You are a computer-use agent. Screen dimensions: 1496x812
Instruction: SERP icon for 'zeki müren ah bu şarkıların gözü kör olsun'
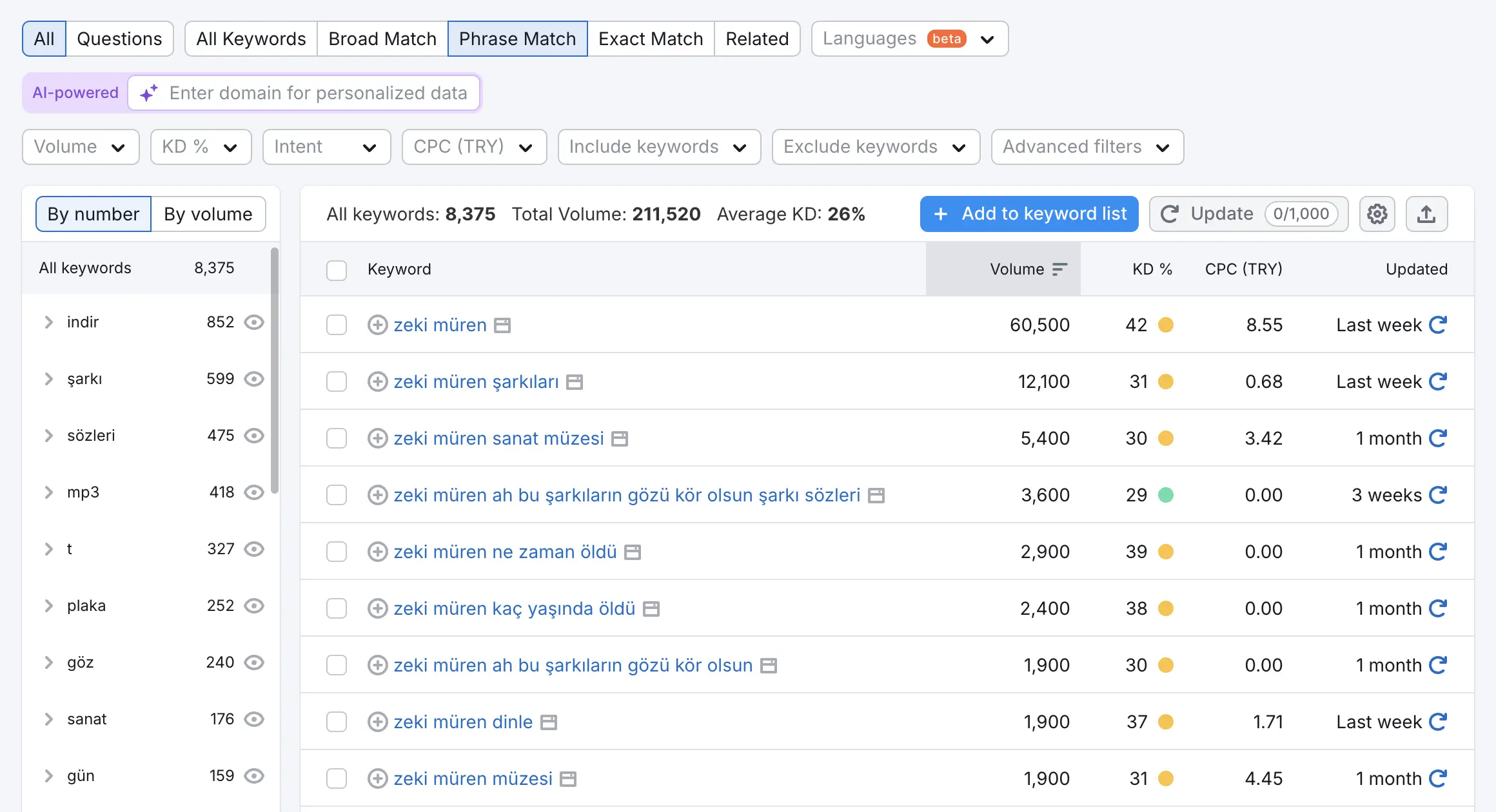click(768, 666)
